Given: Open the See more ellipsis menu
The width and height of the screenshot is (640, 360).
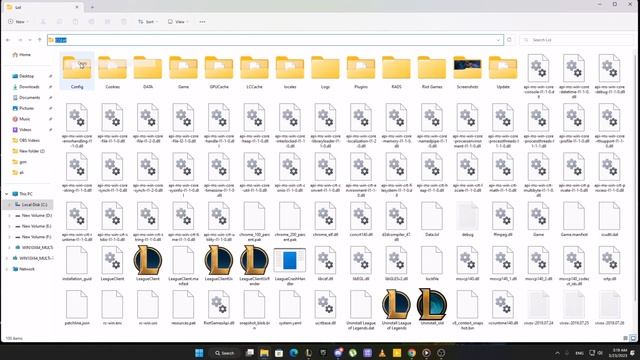Looking at the screenshot, I should [x=202, y=22].
